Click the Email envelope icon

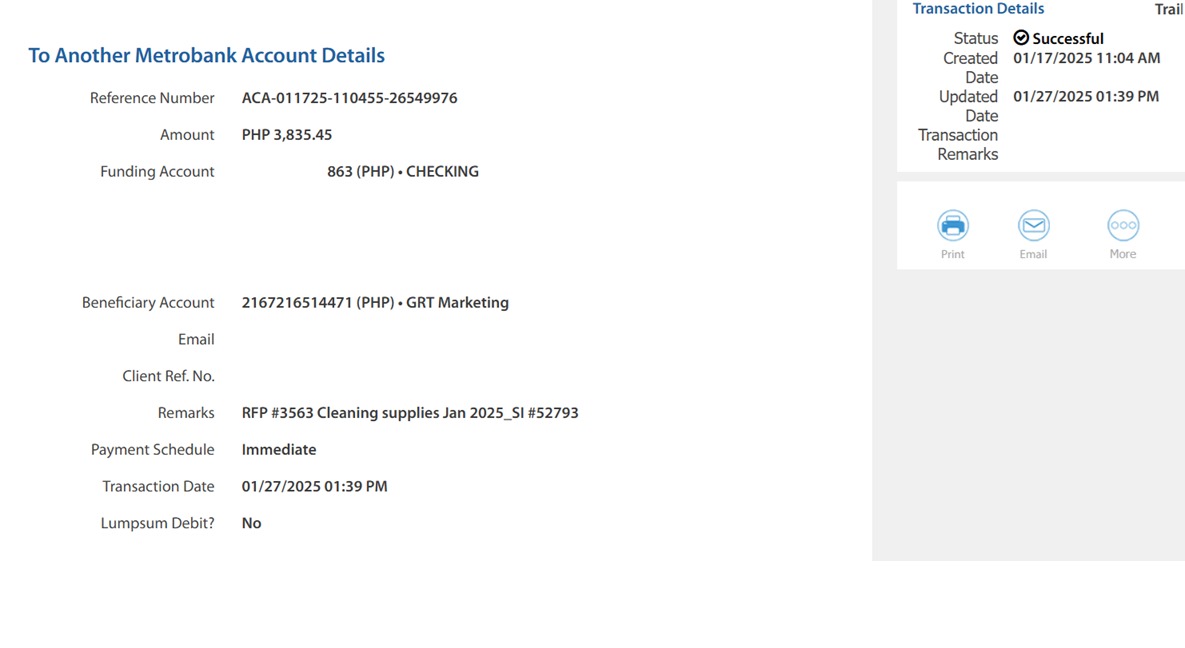pyautogui.click(x=1033, y=225)
